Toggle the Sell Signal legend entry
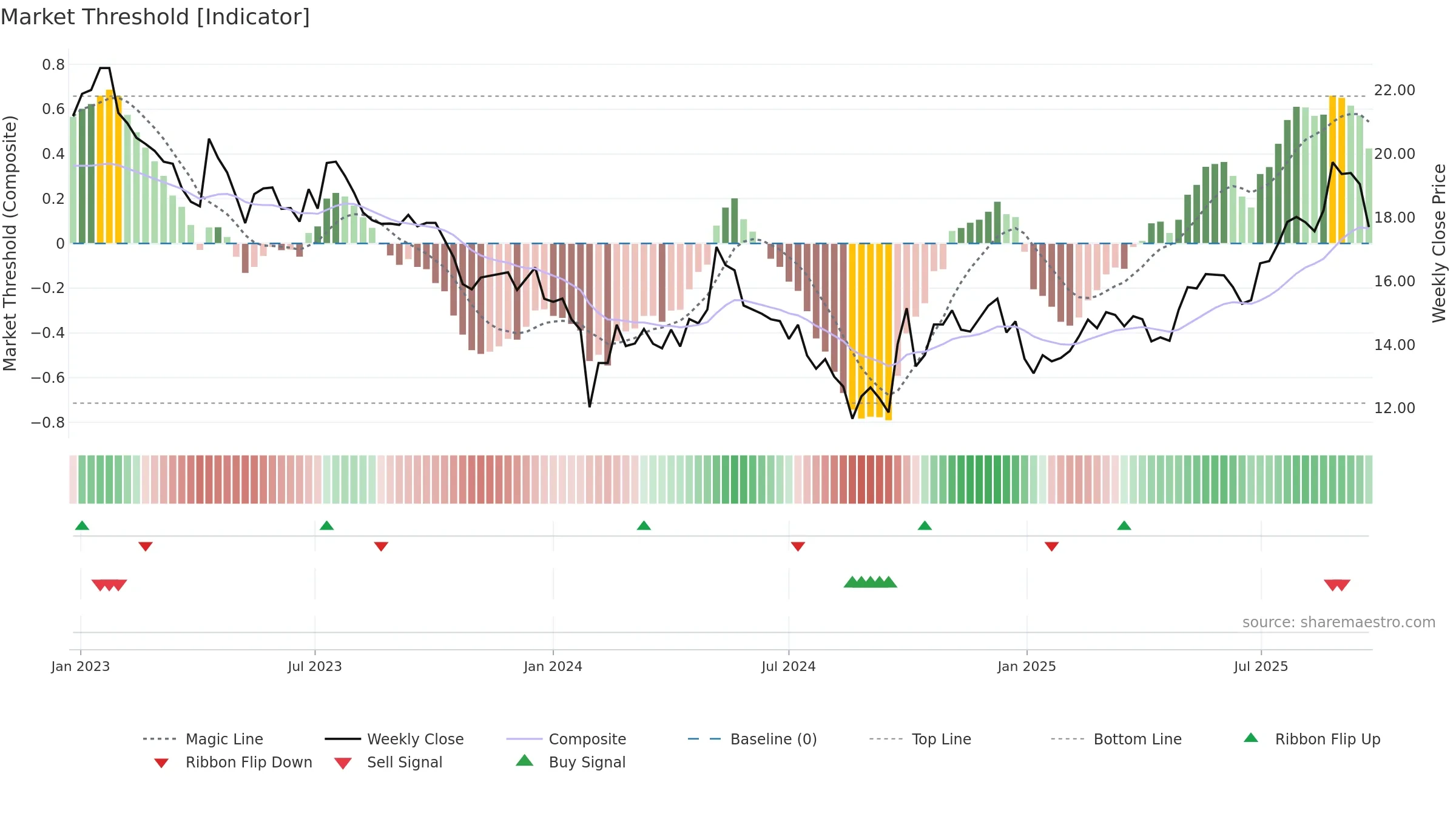 pos(388,762)
